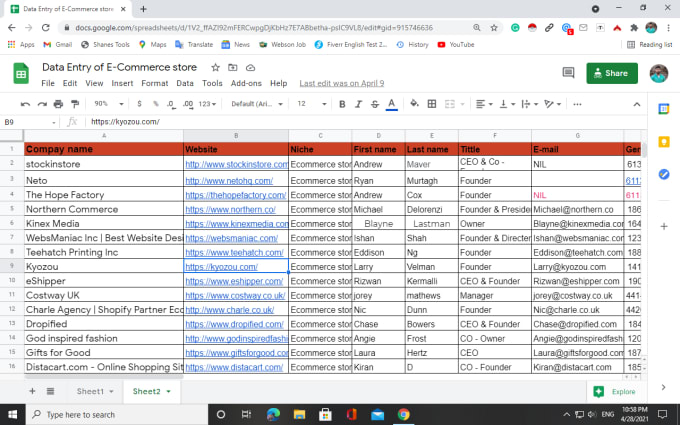Open the Add-ons menu

[x=246, y=83]
